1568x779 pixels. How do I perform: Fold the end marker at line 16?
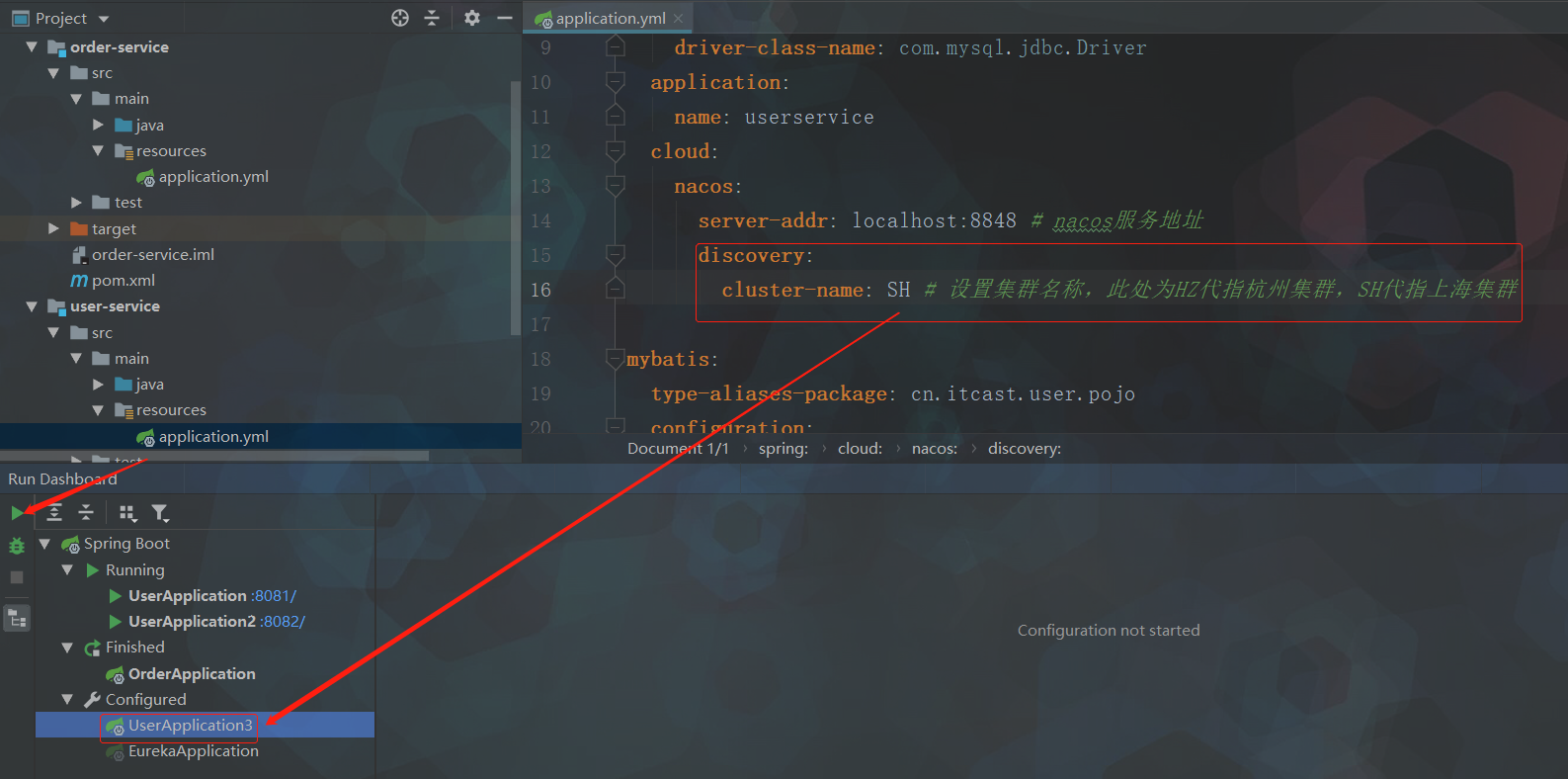point(615,290)
